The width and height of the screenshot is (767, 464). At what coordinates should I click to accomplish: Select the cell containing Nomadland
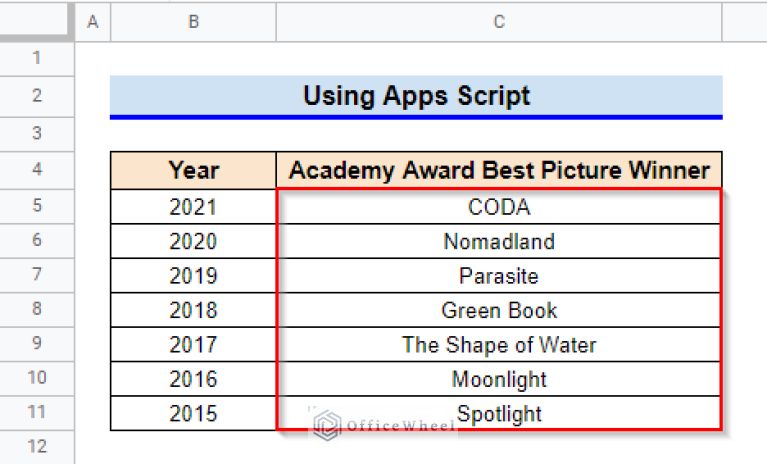[499, 241]
